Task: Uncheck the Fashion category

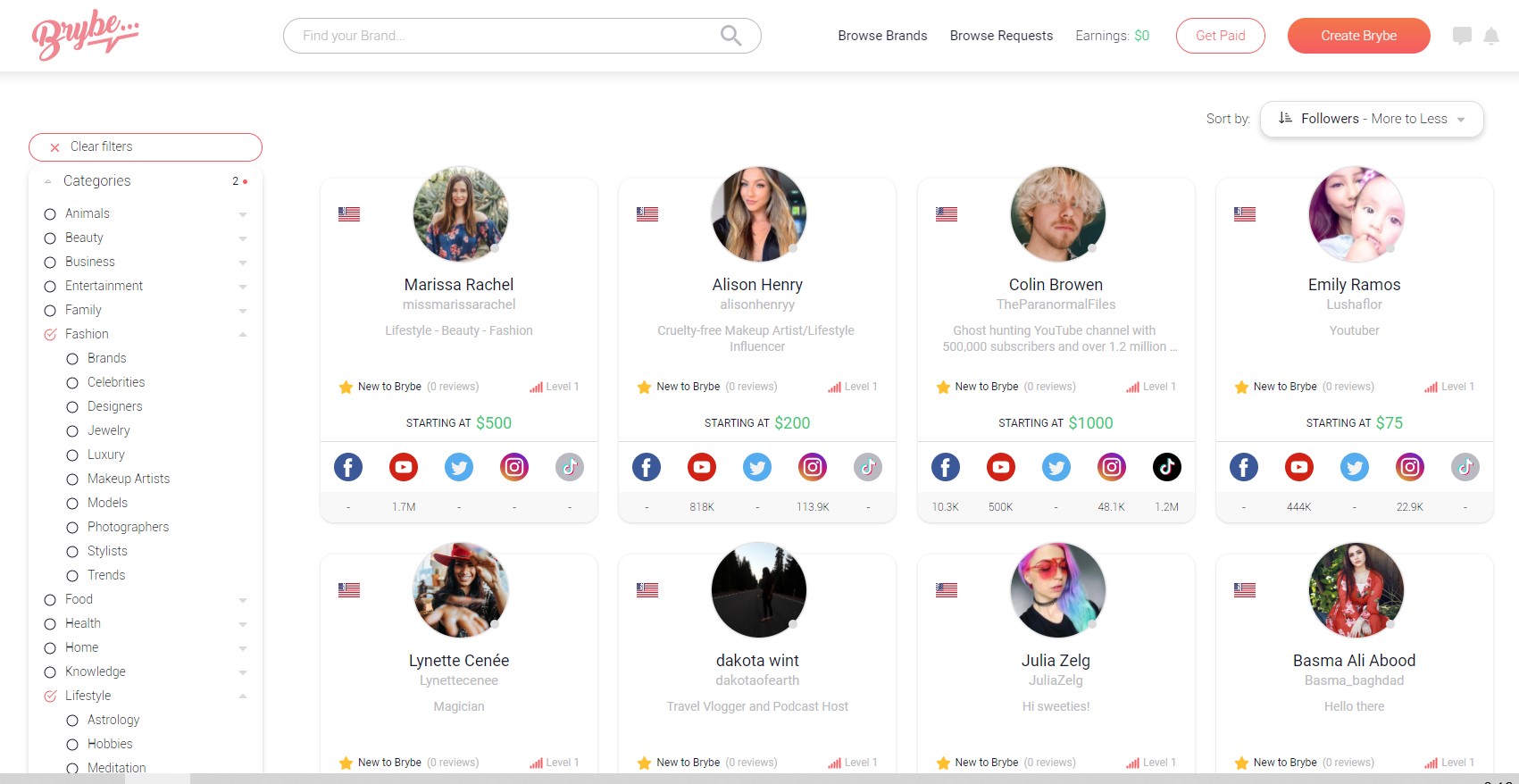Action: pos(51,334)
